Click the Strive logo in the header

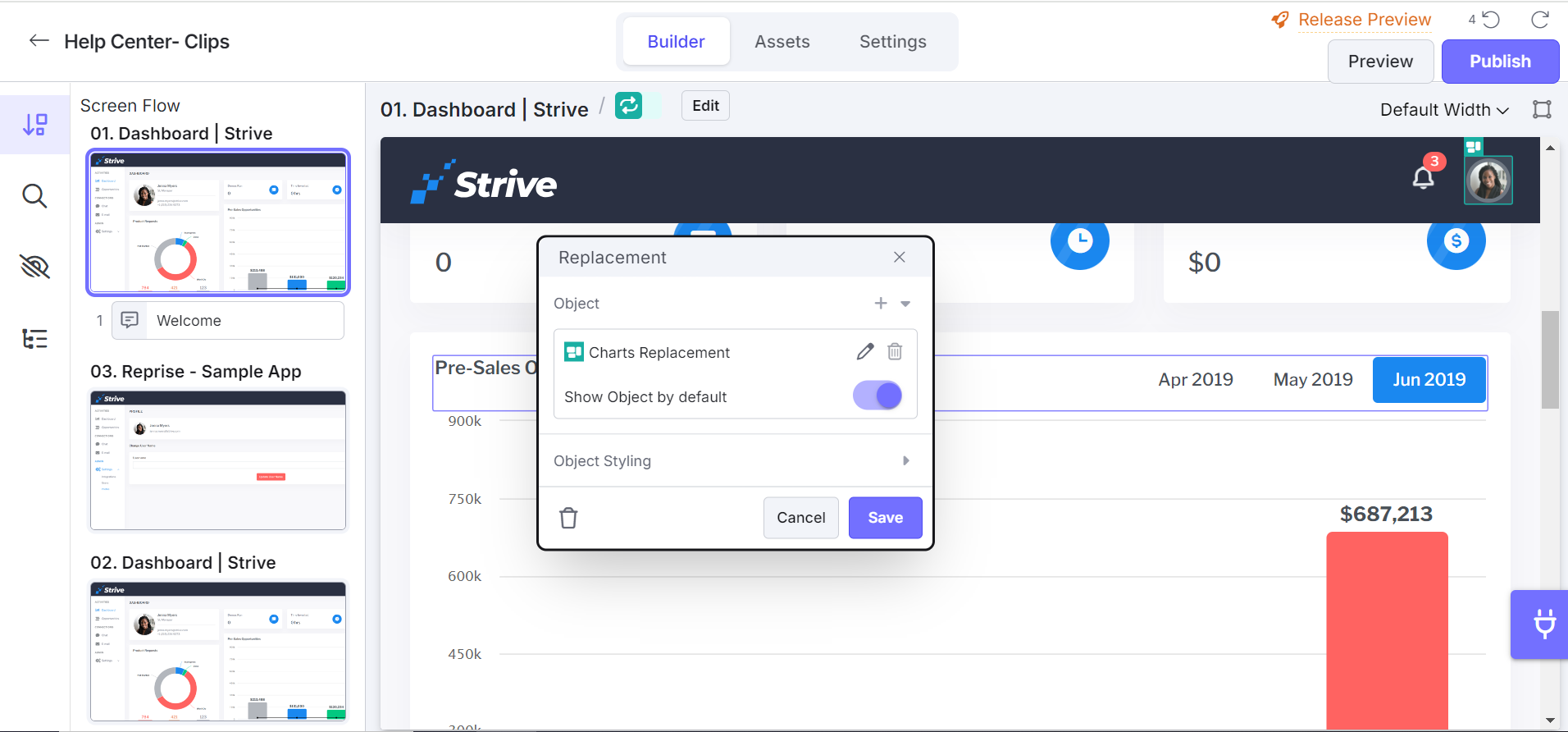click(x=484, y=181)
